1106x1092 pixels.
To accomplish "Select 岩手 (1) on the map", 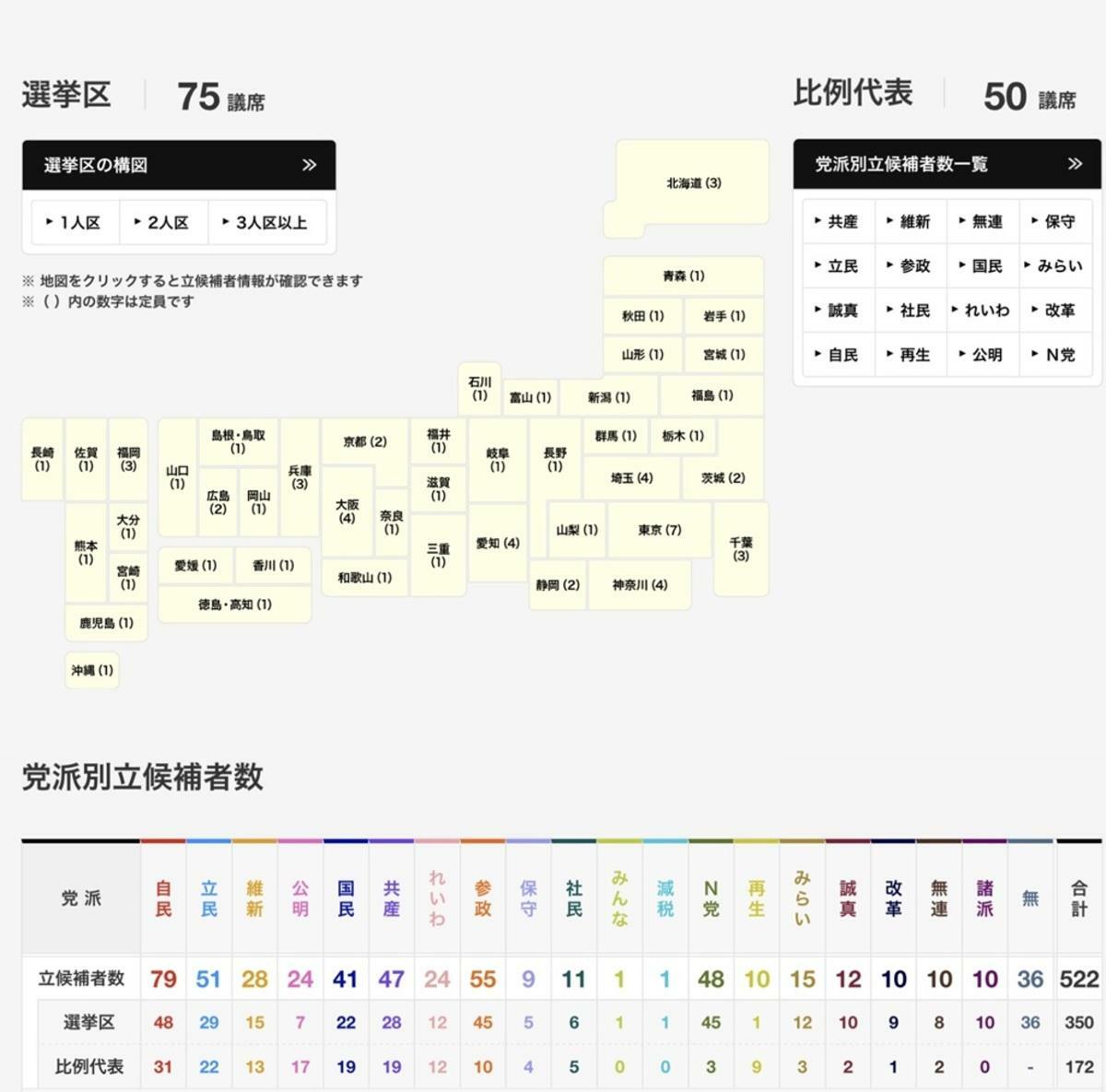I will pyautogui.click(x=724, y=315).
